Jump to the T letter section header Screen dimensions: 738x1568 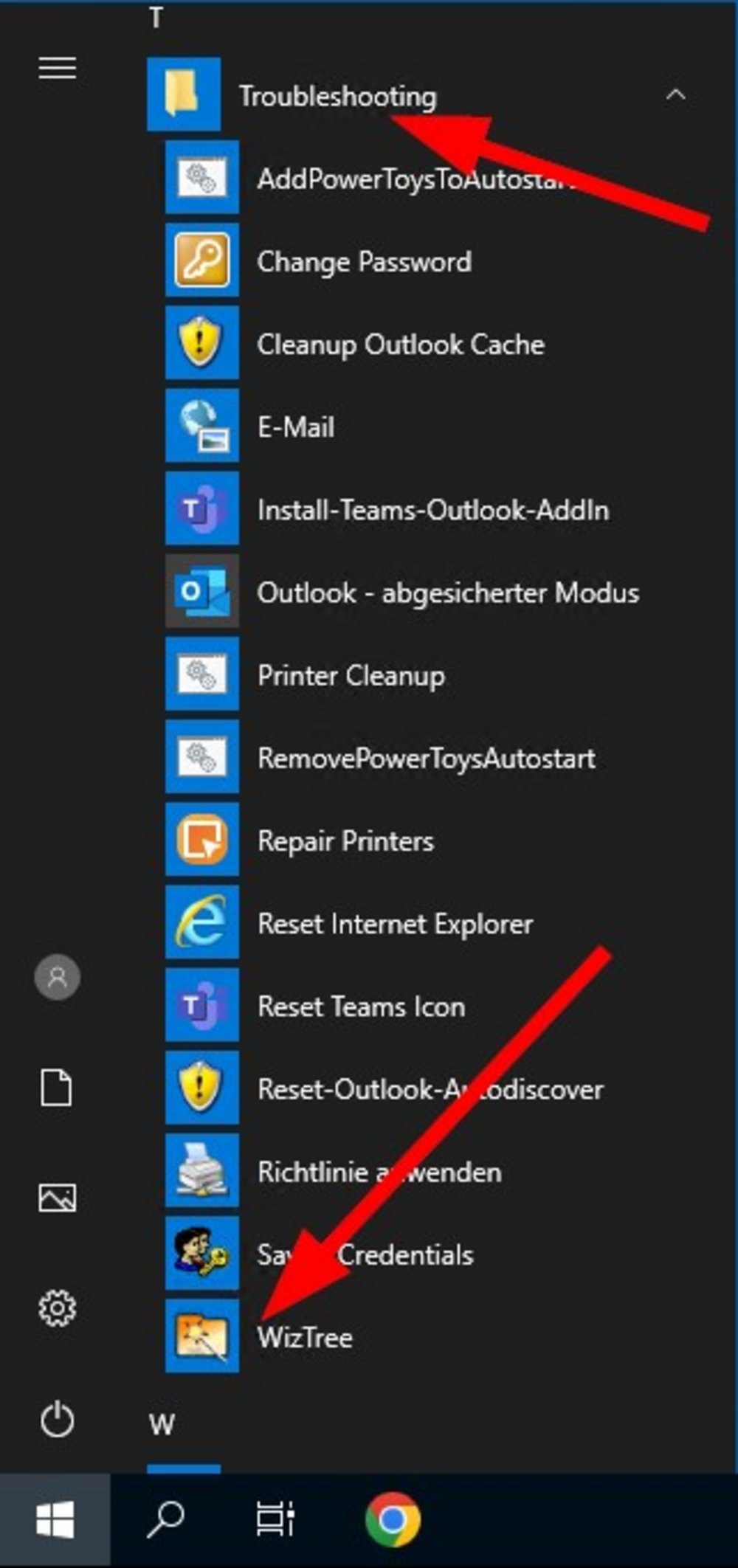pyautogui.click(x=156, y=17)
